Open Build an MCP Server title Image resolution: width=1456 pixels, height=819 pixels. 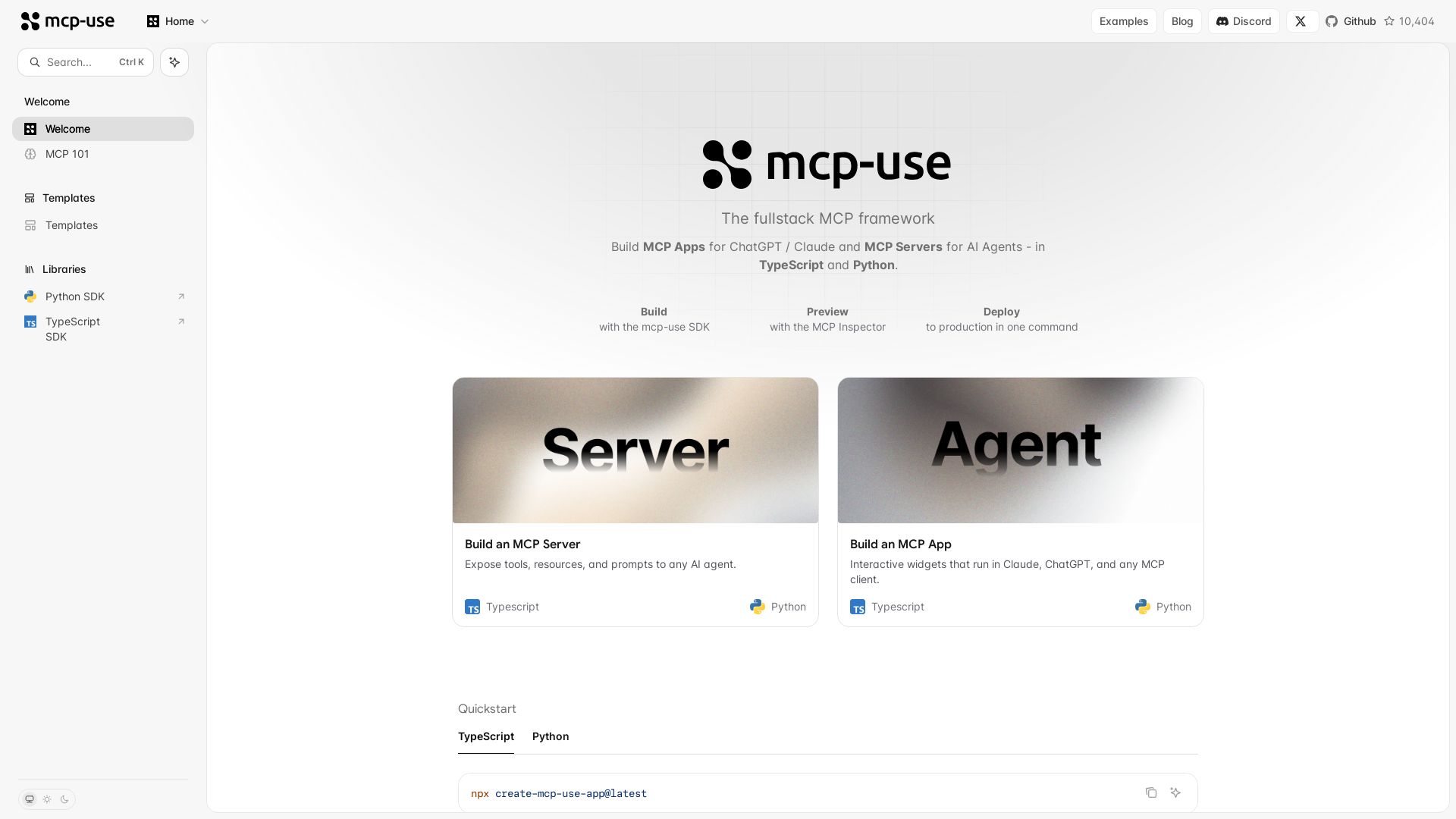[522, 544]
